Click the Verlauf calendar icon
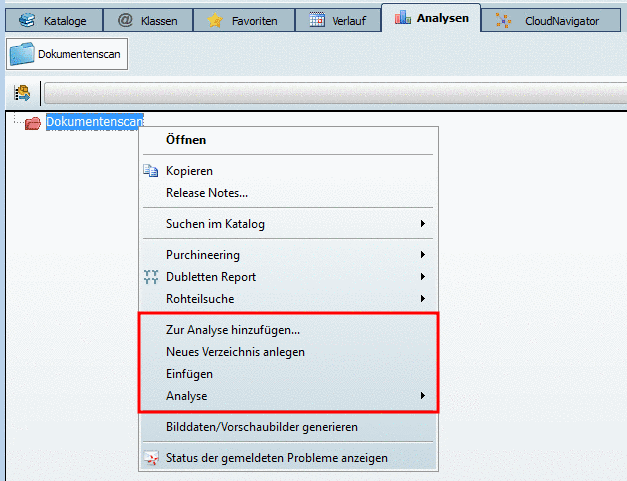The height and width of the screenshot is (481, 627). click(317, 20)
